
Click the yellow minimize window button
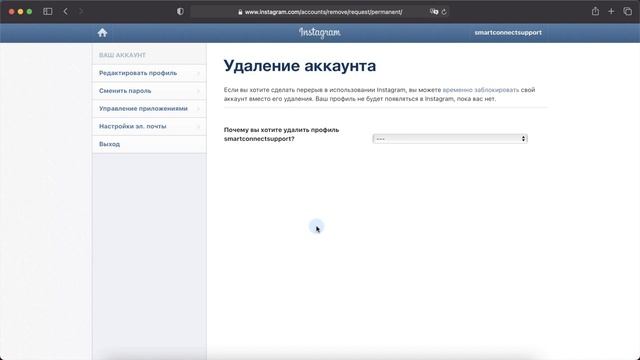(x=20, y=11)
